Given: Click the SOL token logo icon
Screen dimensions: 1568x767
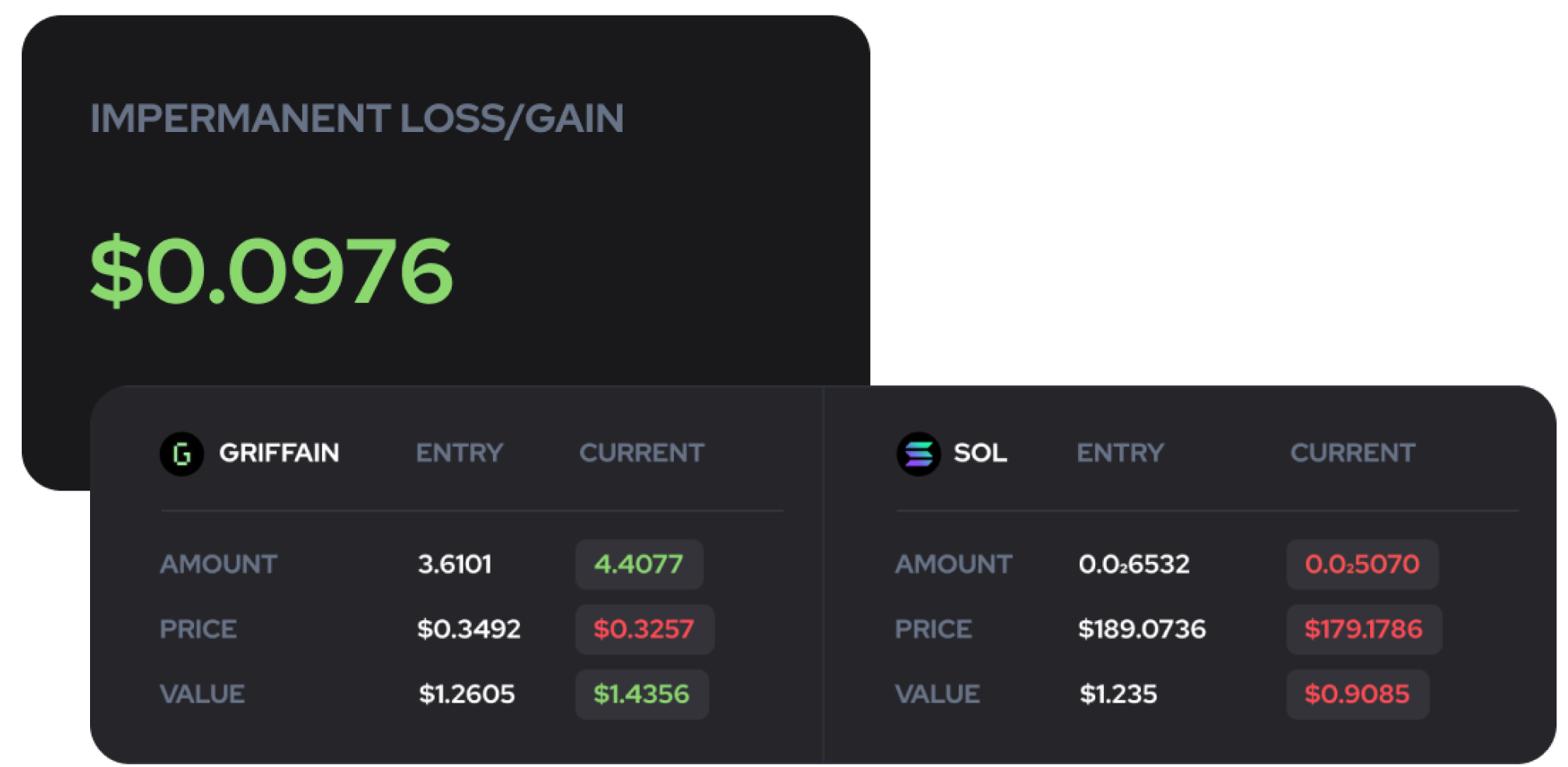Looking at the screenshot, I should coord(918,453).
